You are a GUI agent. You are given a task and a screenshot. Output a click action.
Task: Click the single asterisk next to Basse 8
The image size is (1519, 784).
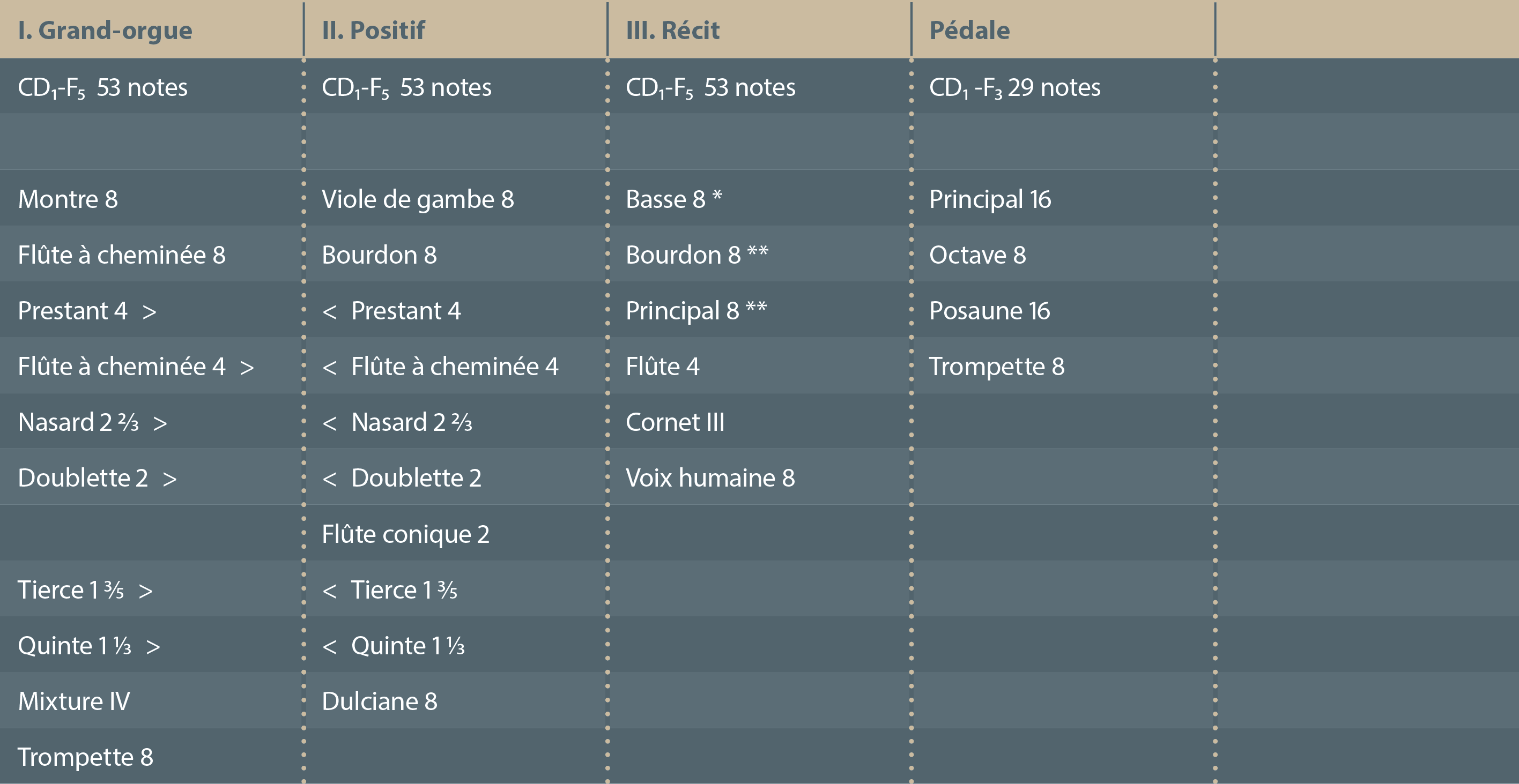click(x=717, y=196)
